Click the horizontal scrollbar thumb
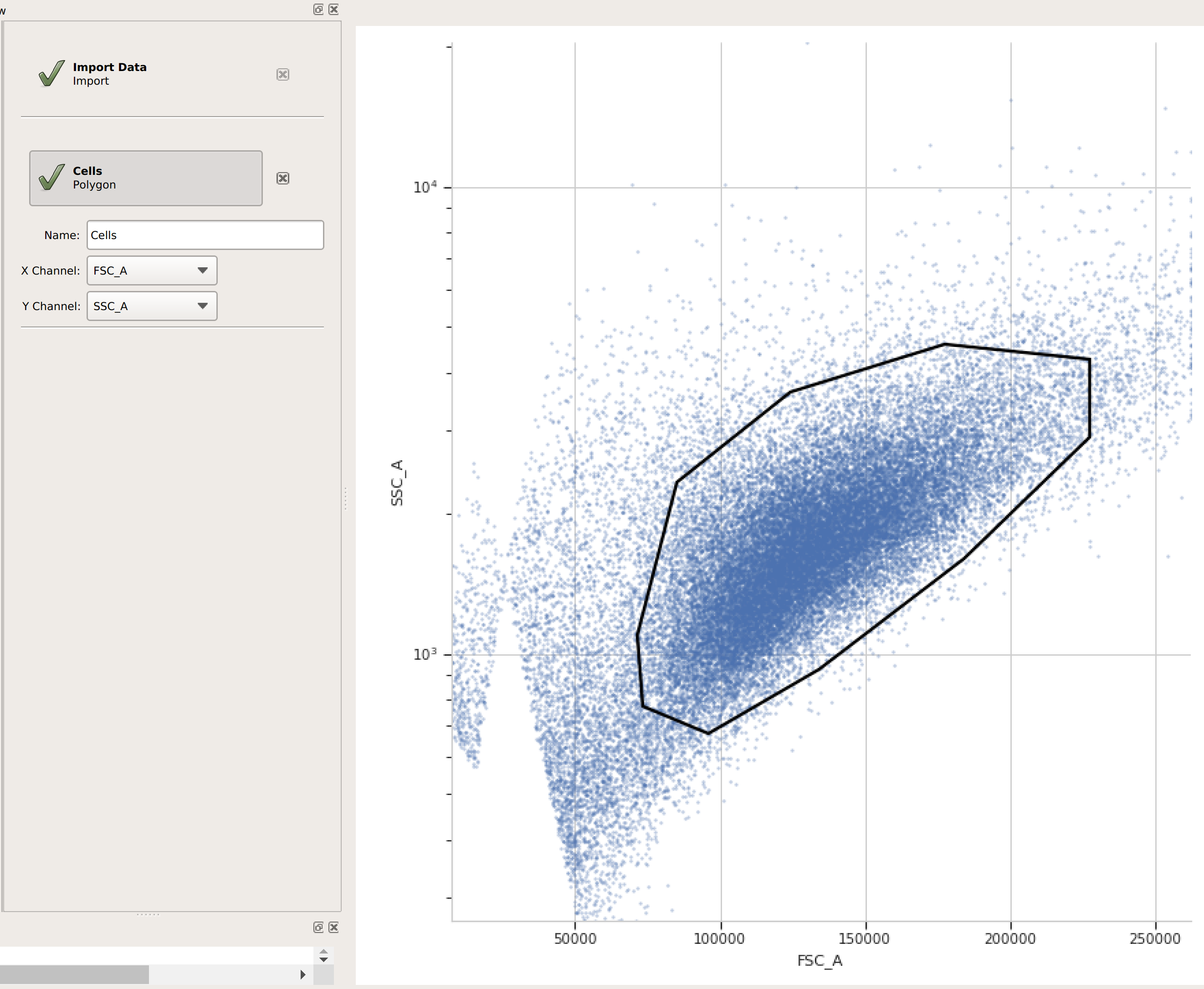The height and width of the screenshot is (989, 1204). click(x=74, y=975)
